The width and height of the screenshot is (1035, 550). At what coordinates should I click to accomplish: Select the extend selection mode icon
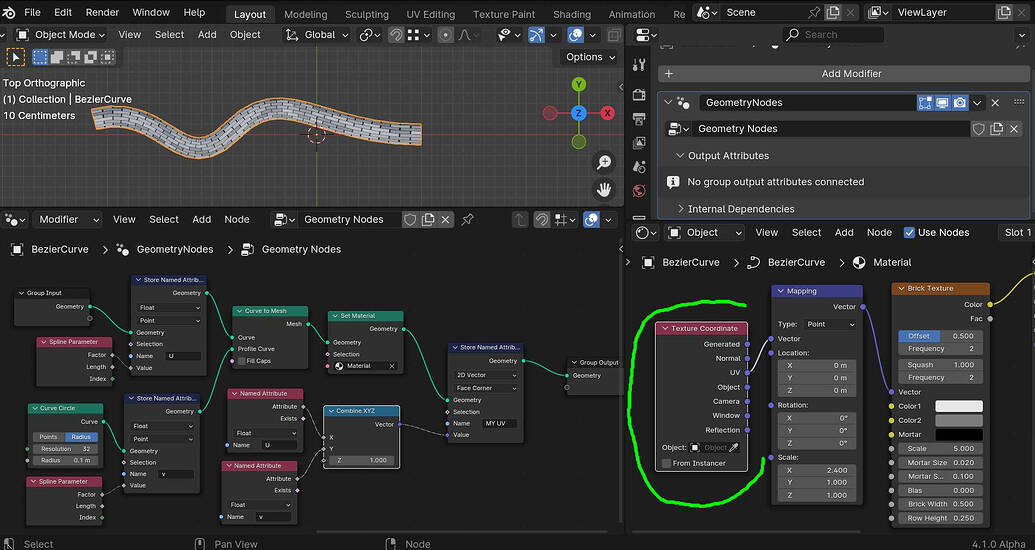click(x=57, y=57)
